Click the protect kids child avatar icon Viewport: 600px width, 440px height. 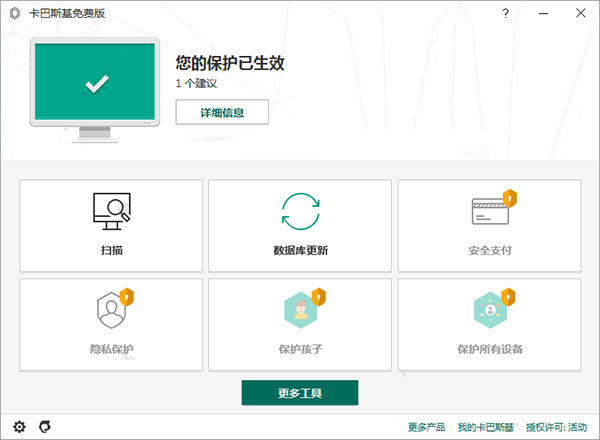tap(300, 310)
